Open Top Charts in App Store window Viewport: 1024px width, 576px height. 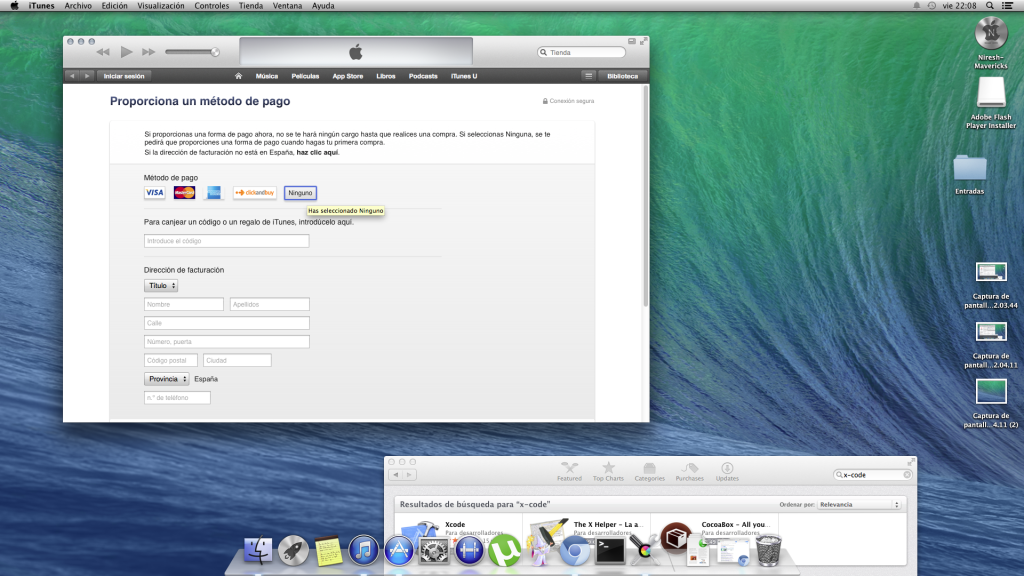coord(608,472)
